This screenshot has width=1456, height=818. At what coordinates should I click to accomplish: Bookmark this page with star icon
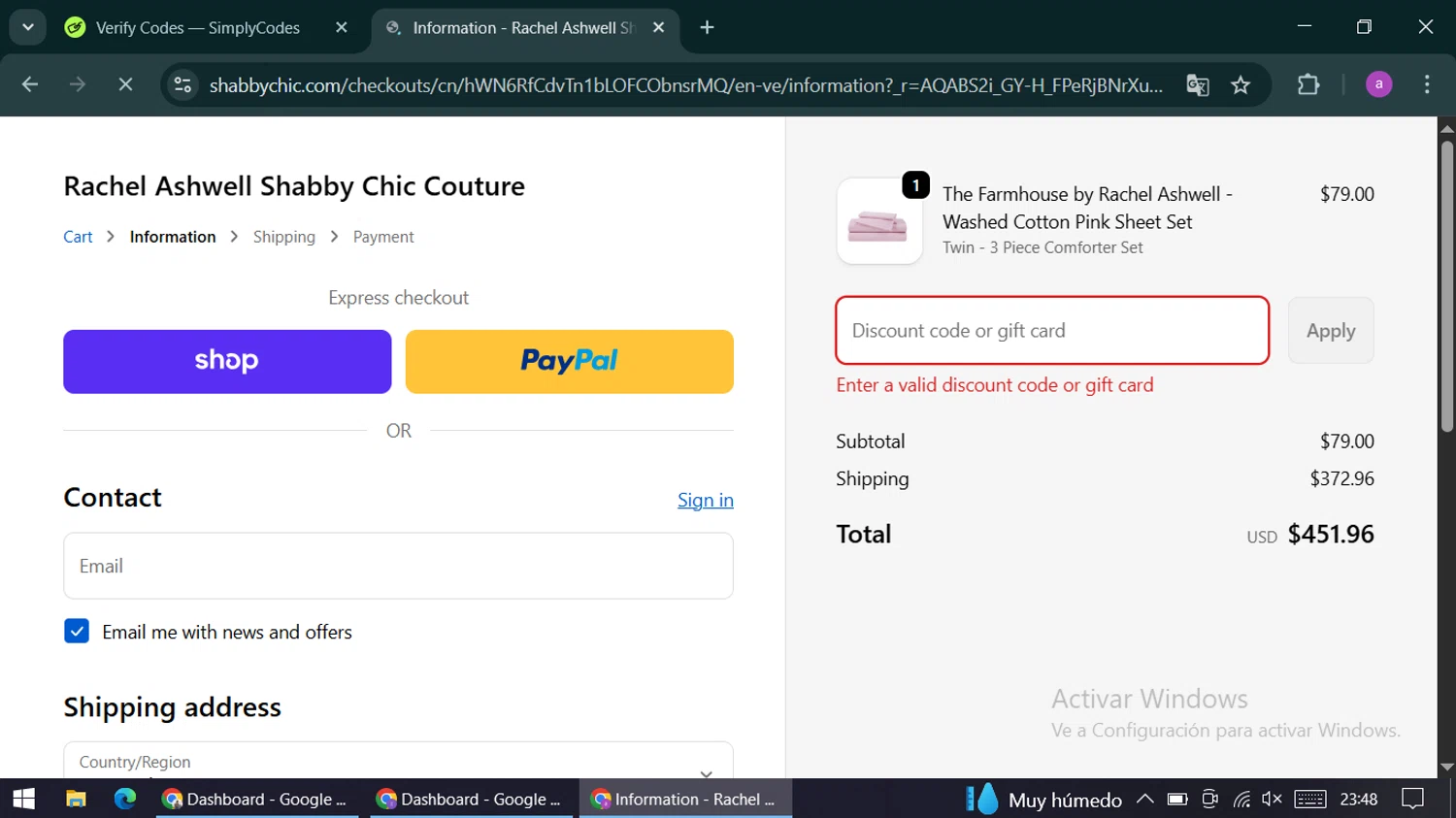pos(1241,85)
